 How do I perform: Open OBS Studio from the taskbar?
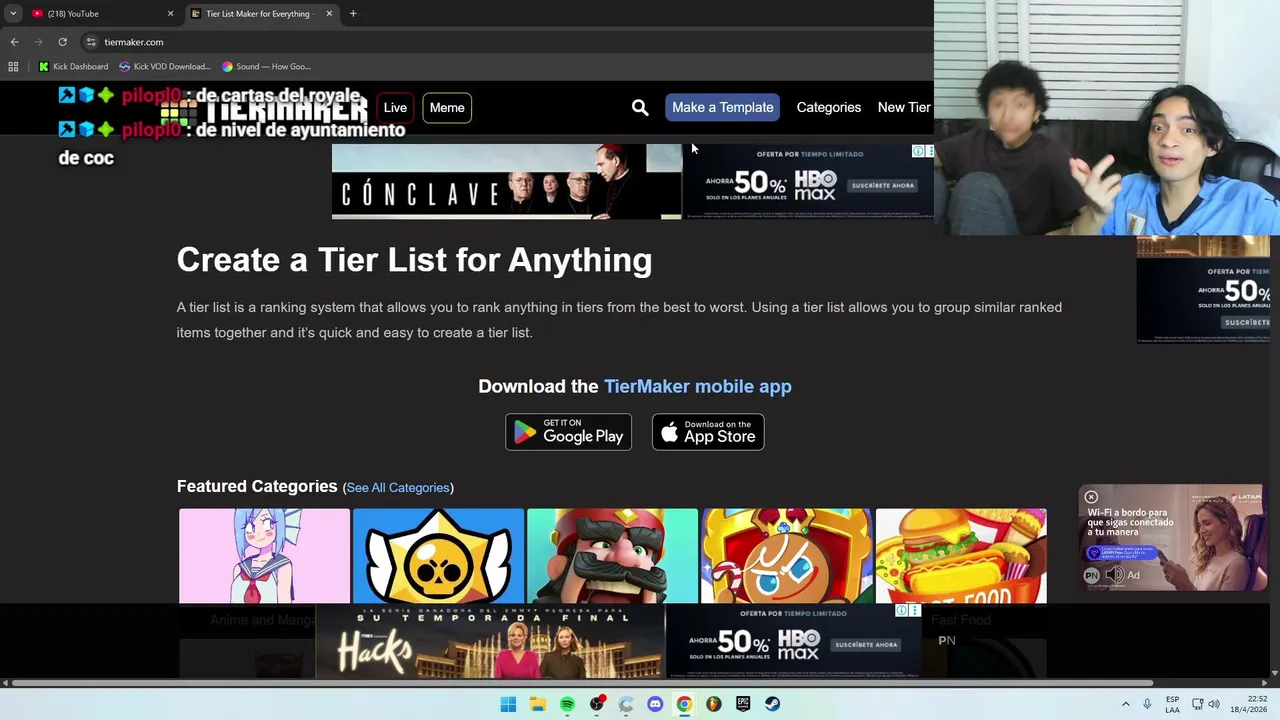point(597,704)
